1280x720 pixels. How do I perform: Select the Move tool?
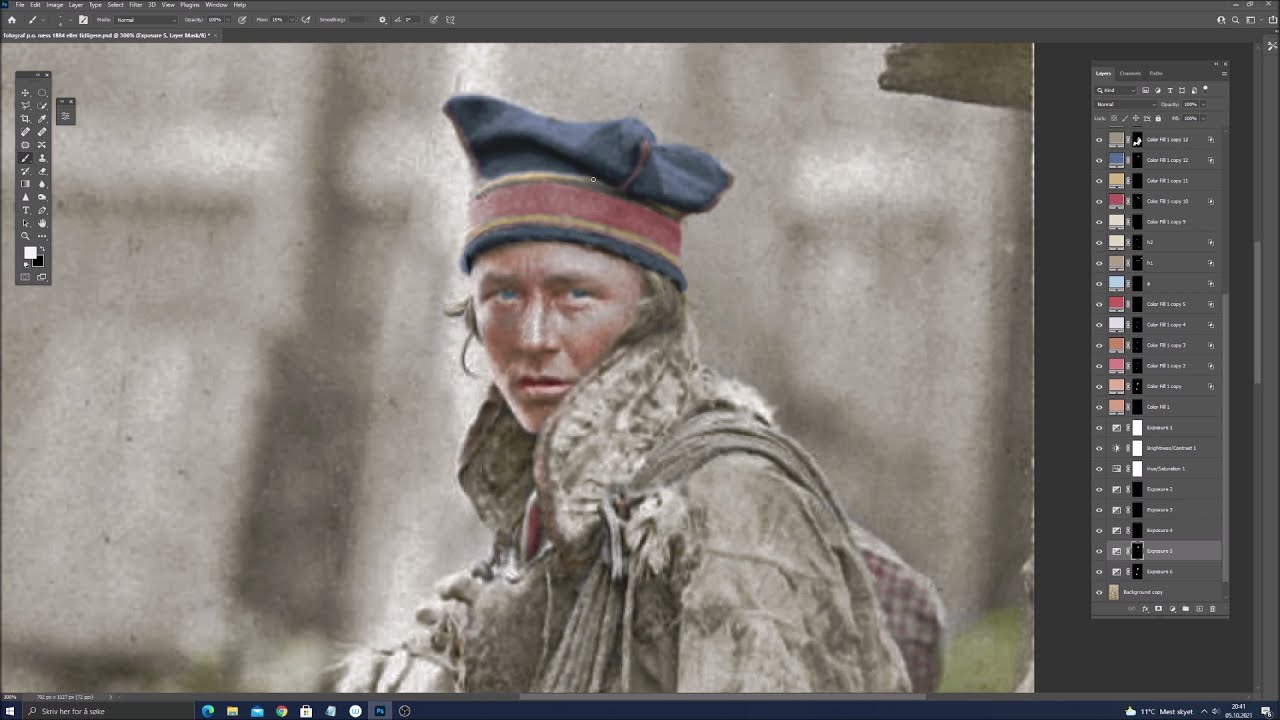pyautogui.click(x=25, y=93)
